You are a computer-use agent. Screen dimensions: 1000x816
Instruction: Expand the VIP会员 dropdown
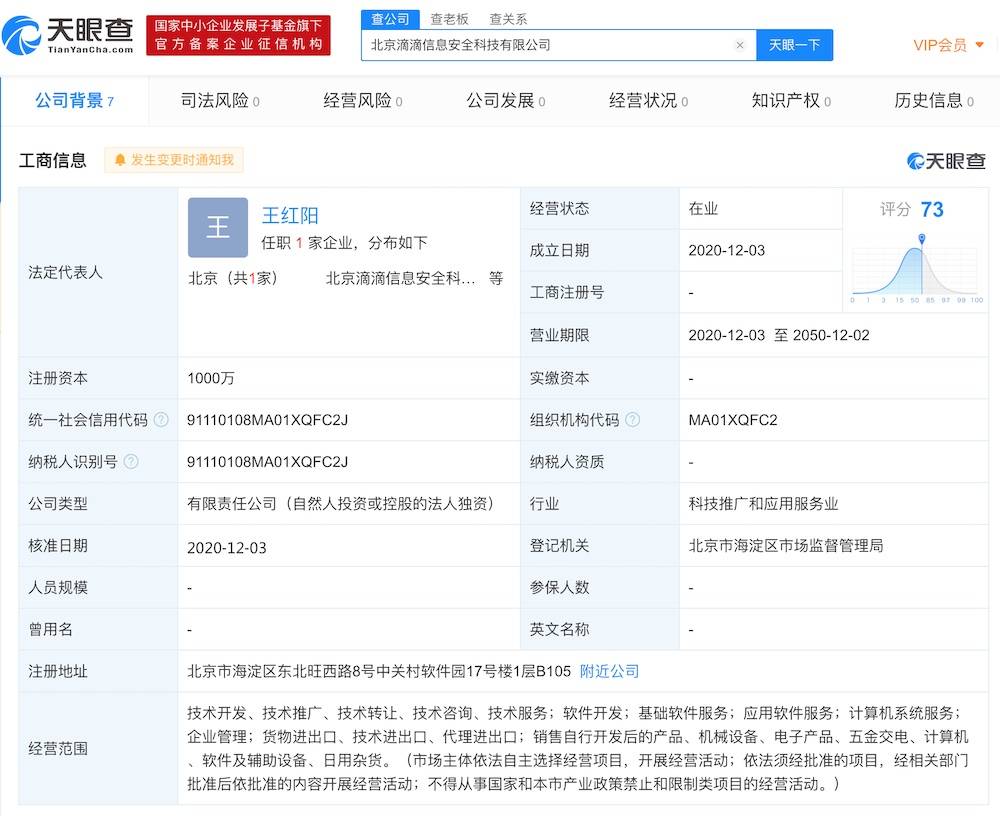click(948, 45)
